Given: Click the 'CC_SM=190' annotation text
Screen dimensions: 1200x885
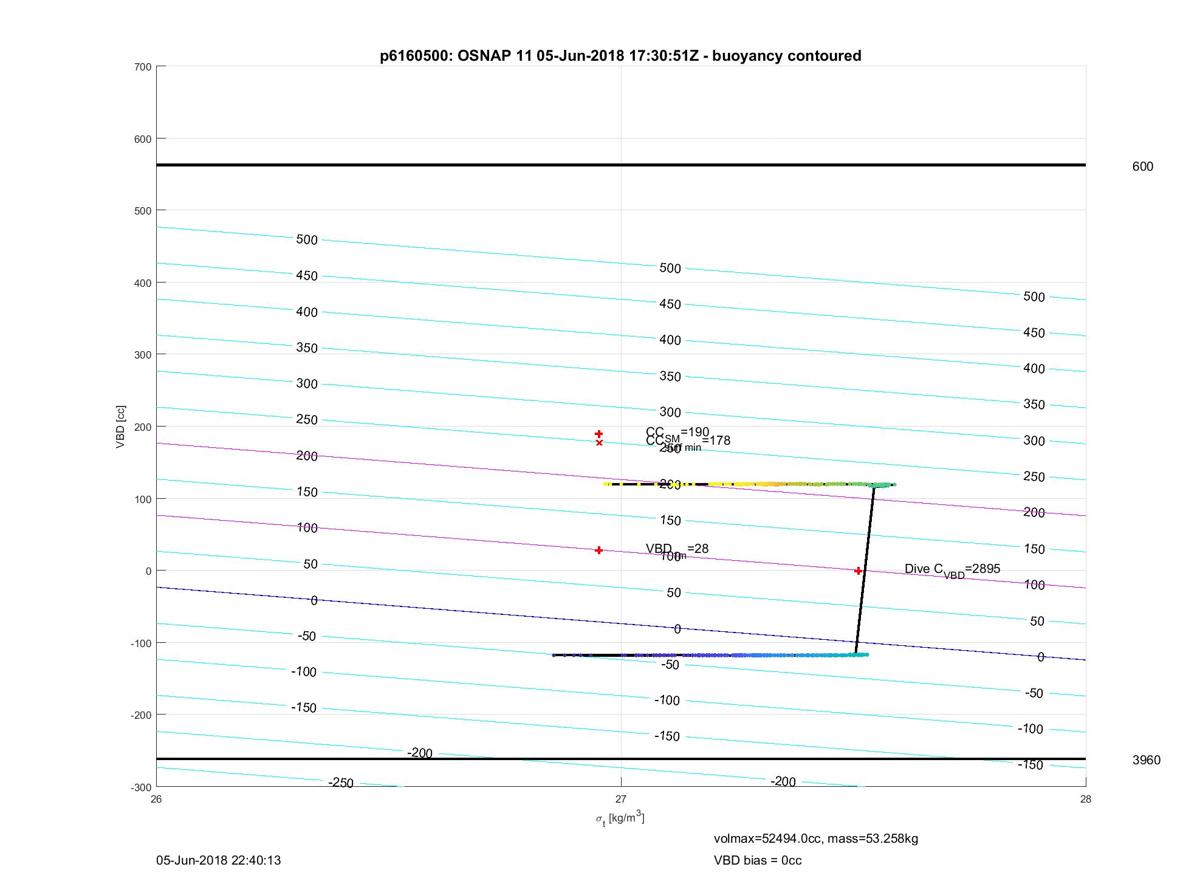Looking at the screenshot, I should (677, 433).
